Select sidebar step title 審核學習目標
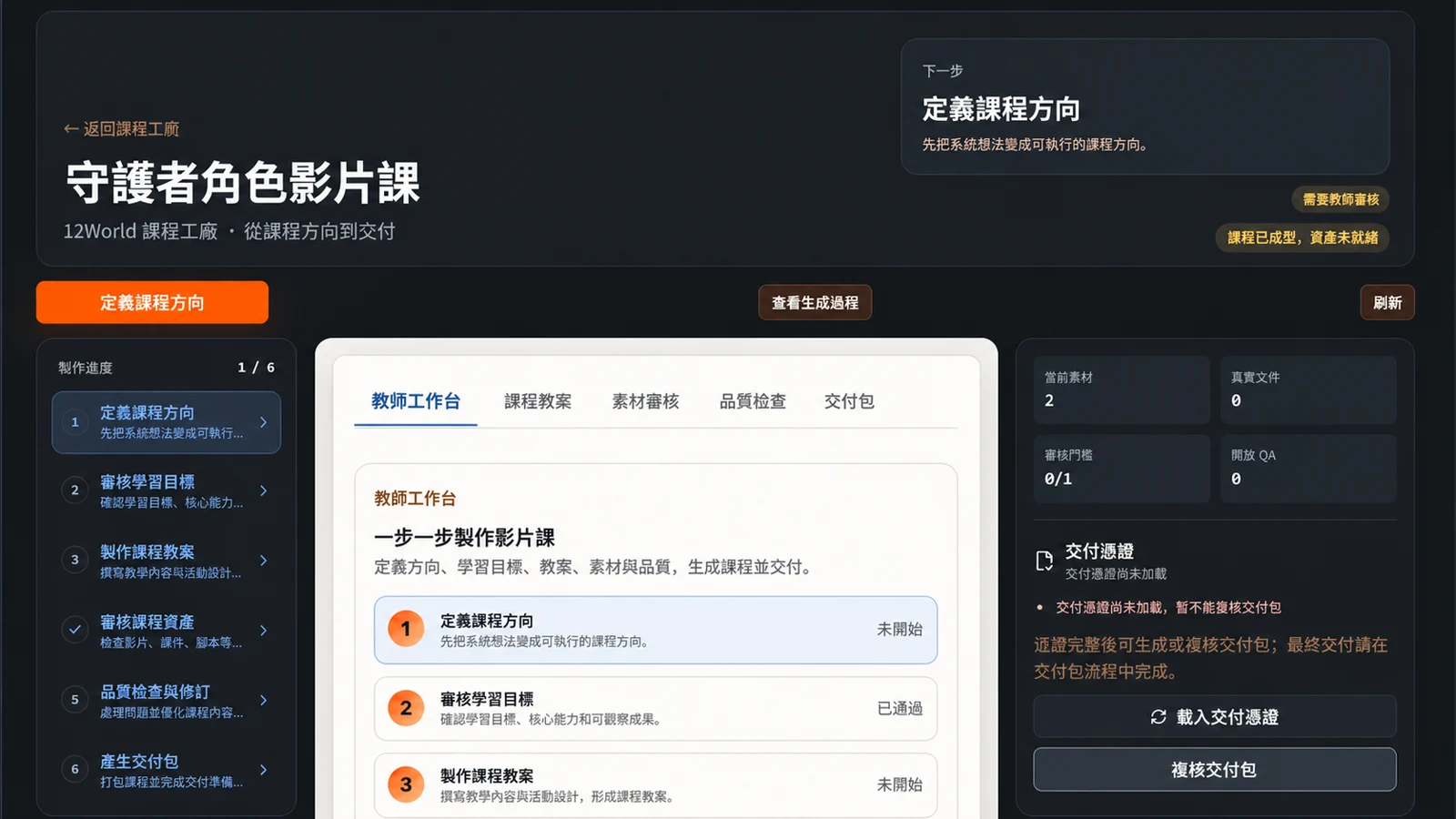 tap(147, 482)
